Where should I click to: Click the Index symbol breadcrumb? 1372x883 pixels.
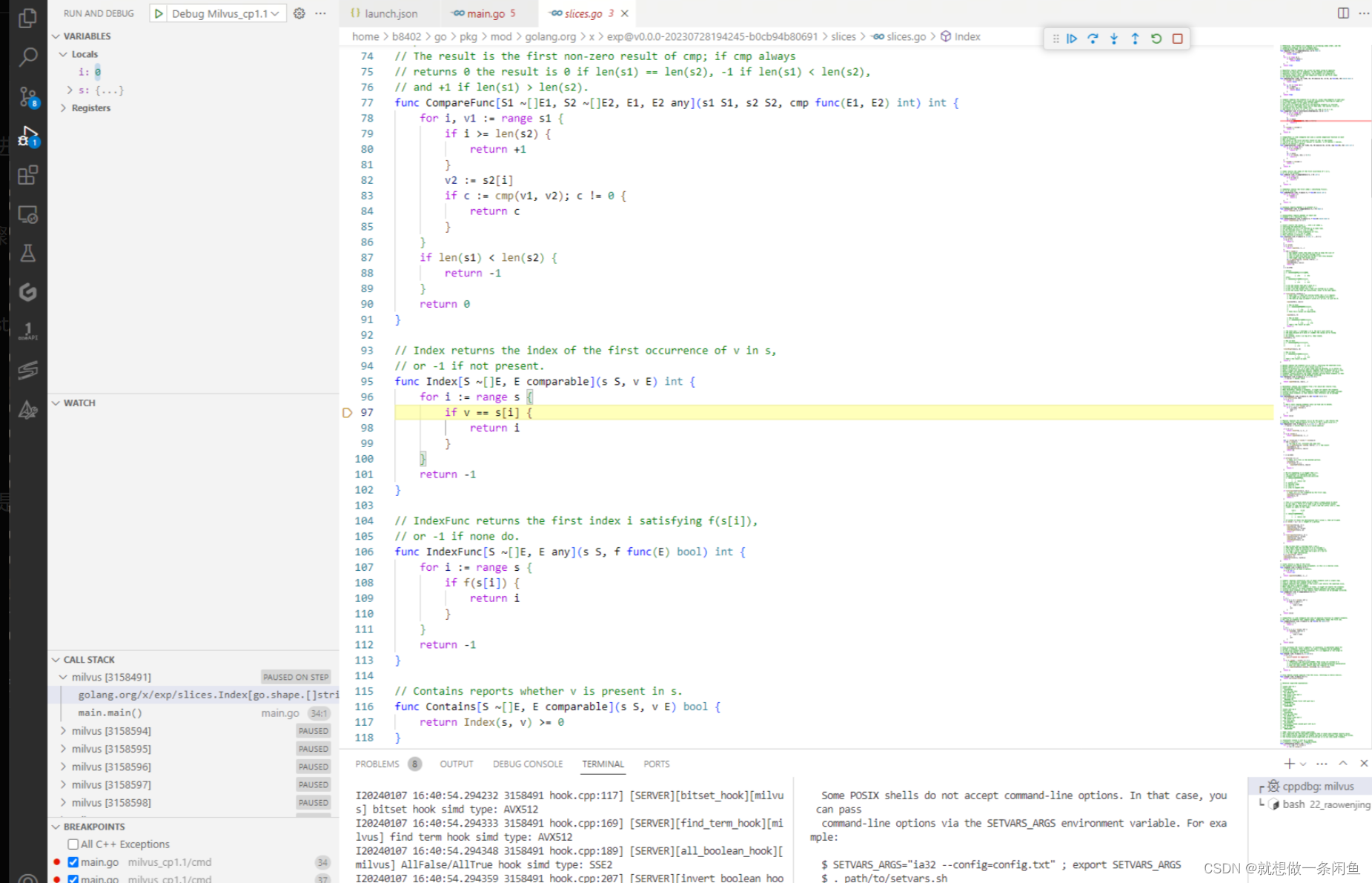point(967,36)
